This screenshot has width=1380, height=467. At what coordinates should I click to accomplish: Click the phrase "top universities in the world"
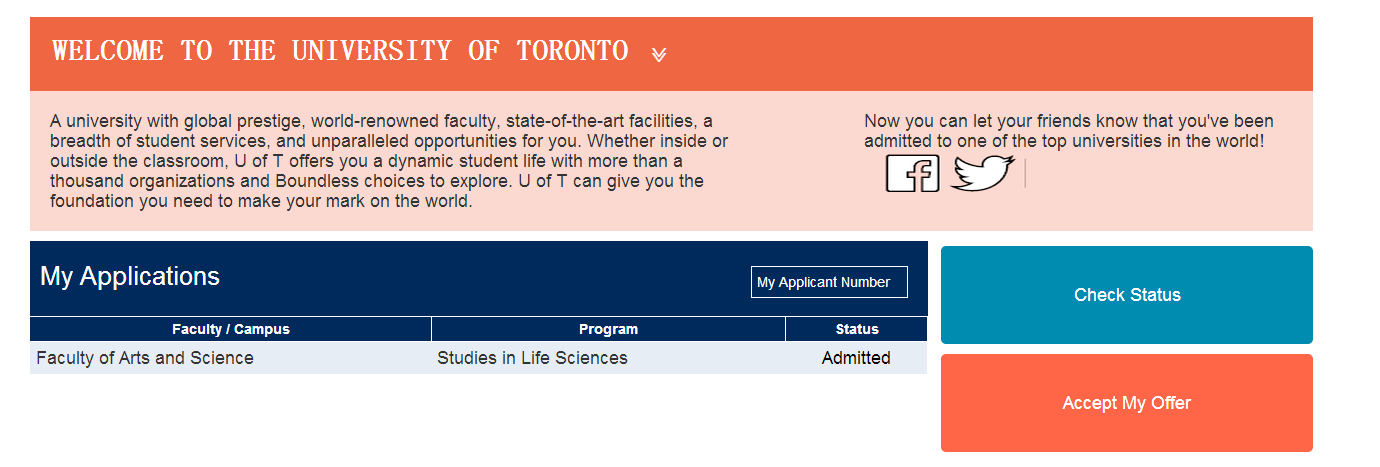[1147, 141]
